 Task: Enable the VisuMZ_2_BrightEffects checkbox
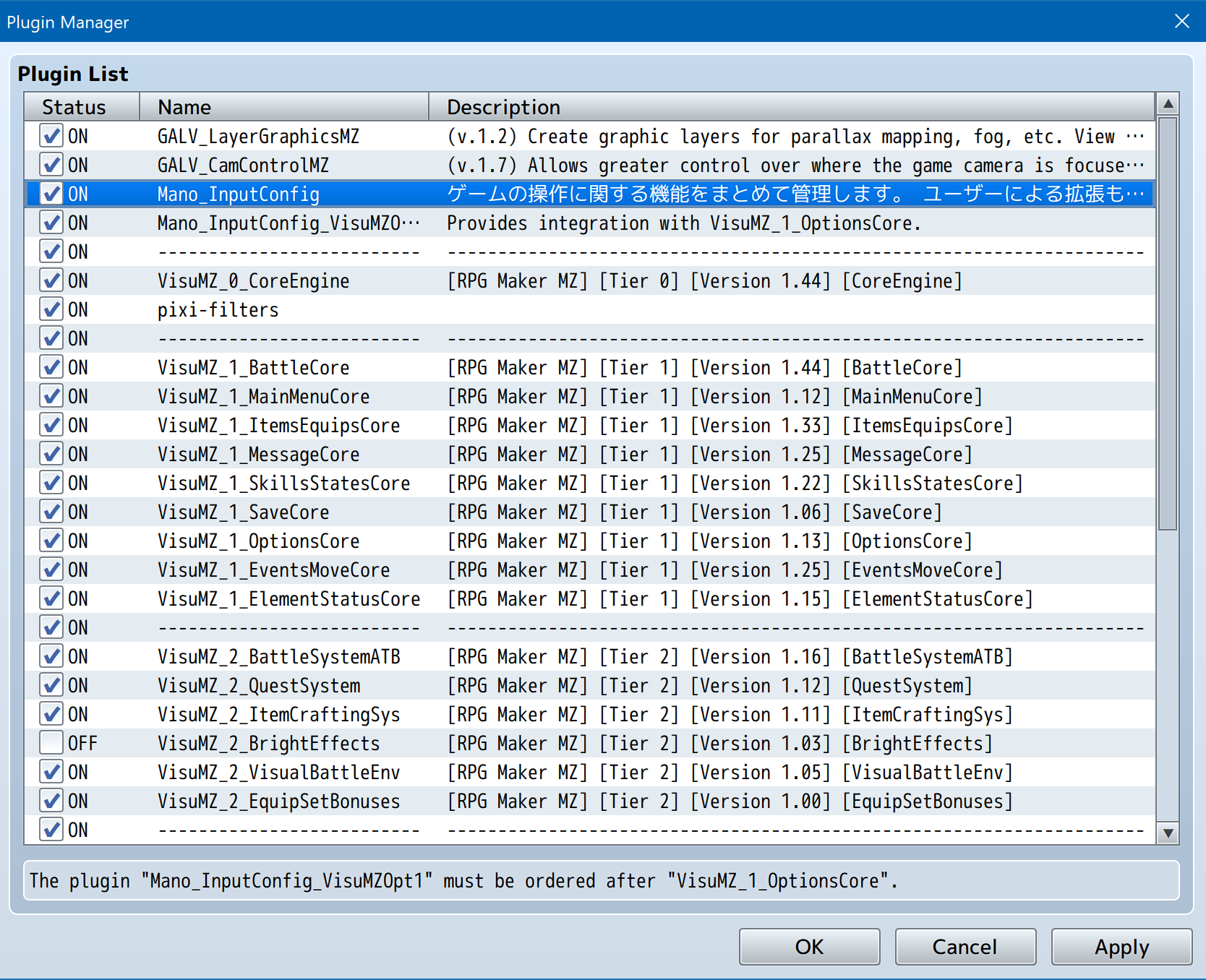(51, 743)
